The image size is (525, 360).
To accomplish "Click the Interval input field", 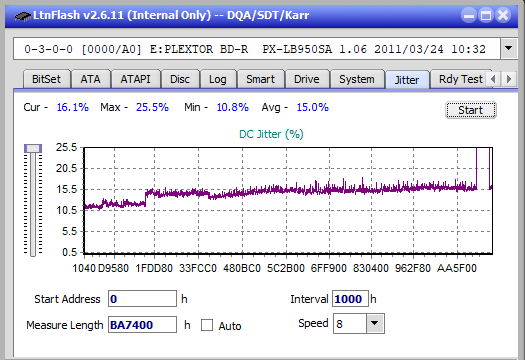I will (350, 299).
